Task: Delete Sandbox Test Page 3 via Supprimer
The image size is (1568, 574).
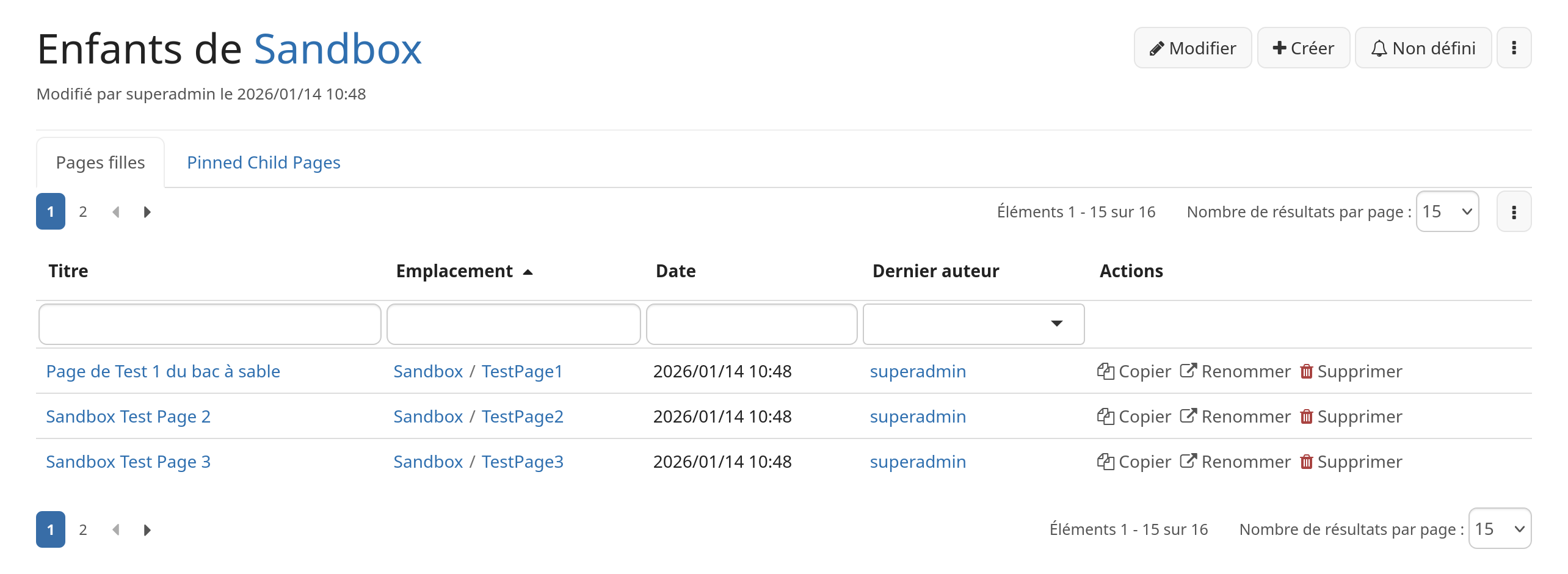Action: pos(1351,462)
